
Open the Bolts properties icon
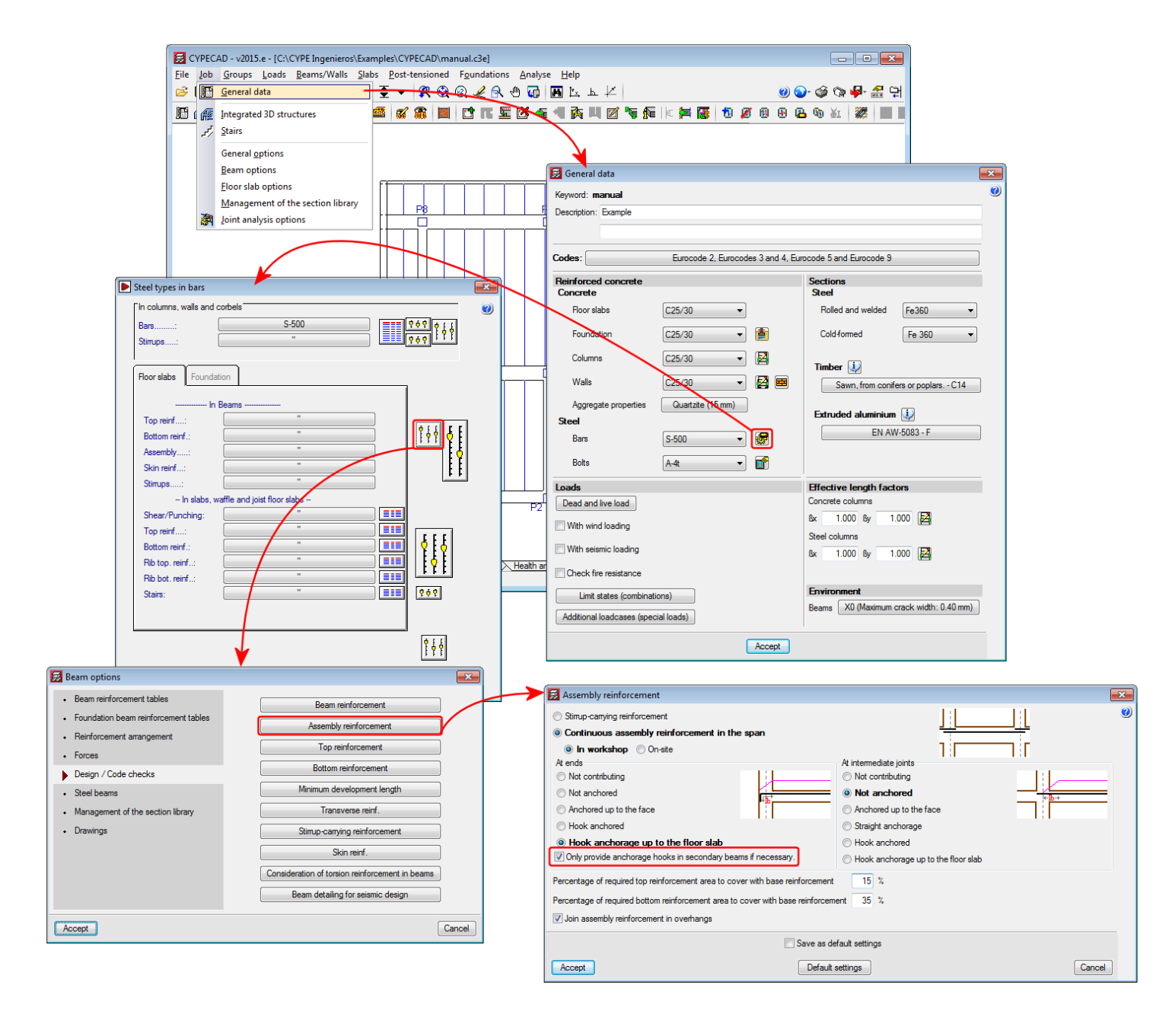point(763,463)
